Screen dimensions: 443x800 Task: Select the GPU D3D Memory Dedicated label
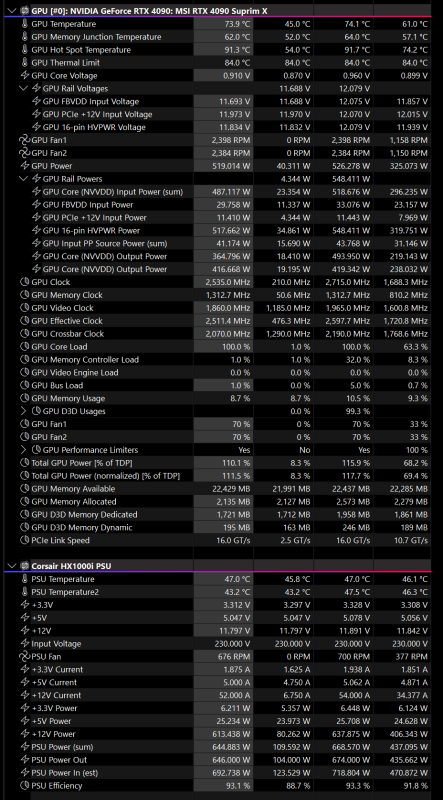coord(85,514)
